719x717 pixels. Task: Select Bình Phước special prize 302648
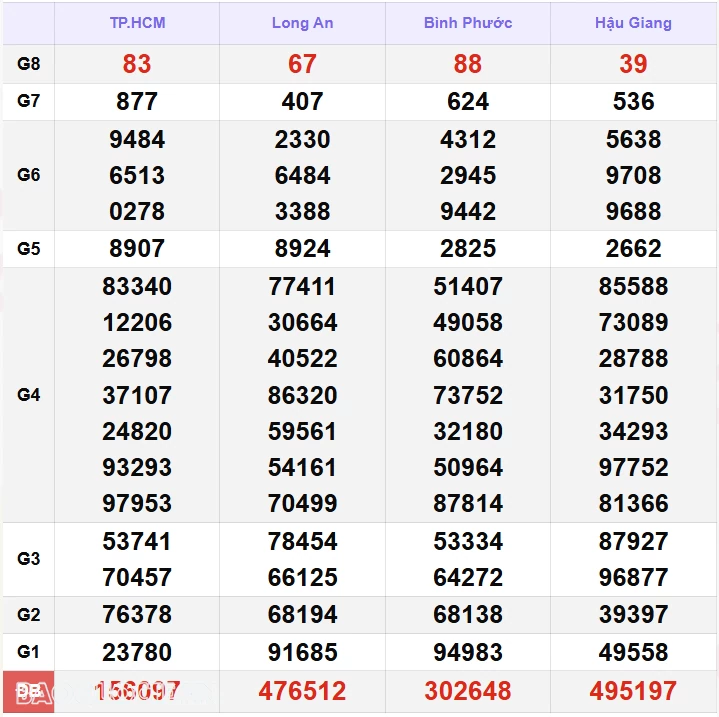(467, 691)
